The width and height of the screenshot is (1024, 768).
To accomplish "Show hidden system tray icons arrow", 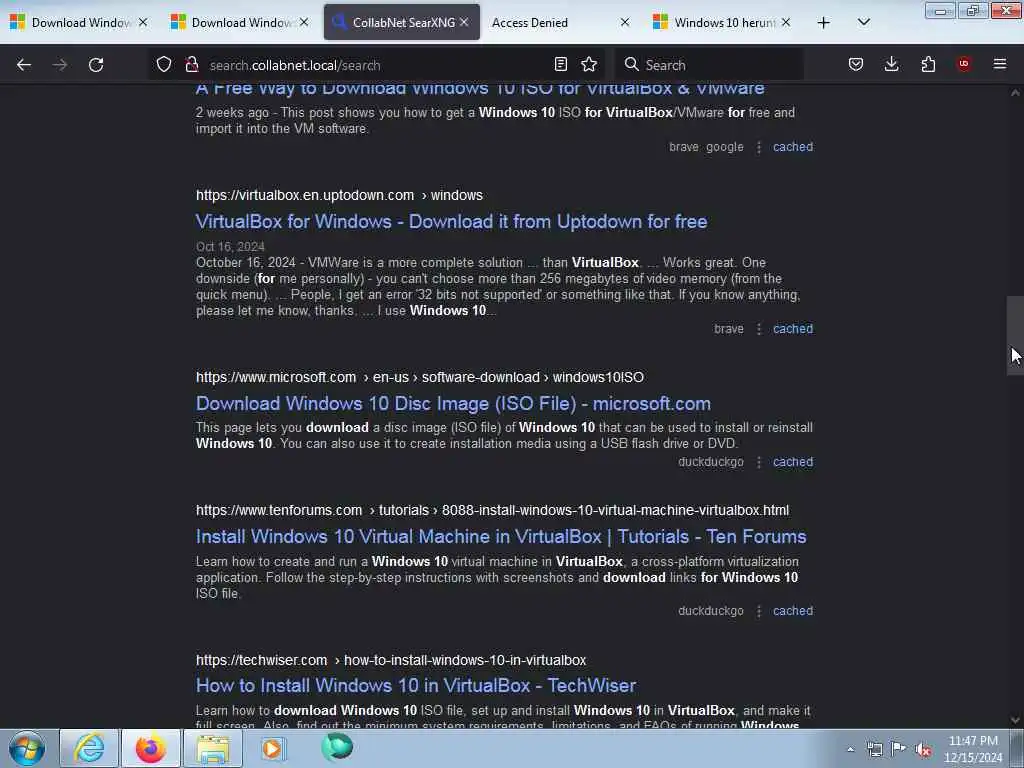I will pos(850,750).
